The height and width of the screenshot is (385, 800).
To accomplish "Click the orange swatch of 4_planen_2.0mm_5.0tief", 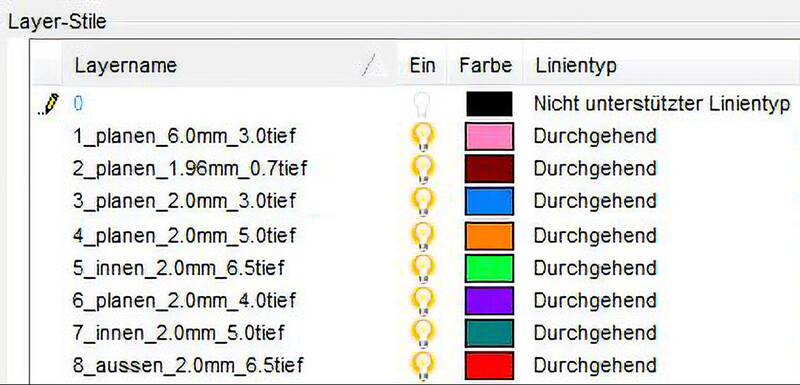I will (489, 236).
